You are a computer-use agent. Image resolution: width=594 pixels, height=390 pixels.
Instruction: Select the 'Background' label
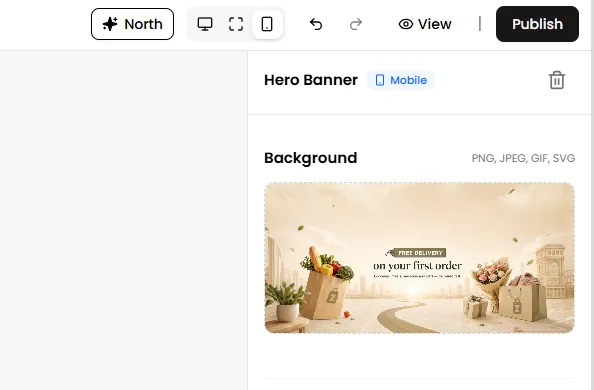[311, 158]
